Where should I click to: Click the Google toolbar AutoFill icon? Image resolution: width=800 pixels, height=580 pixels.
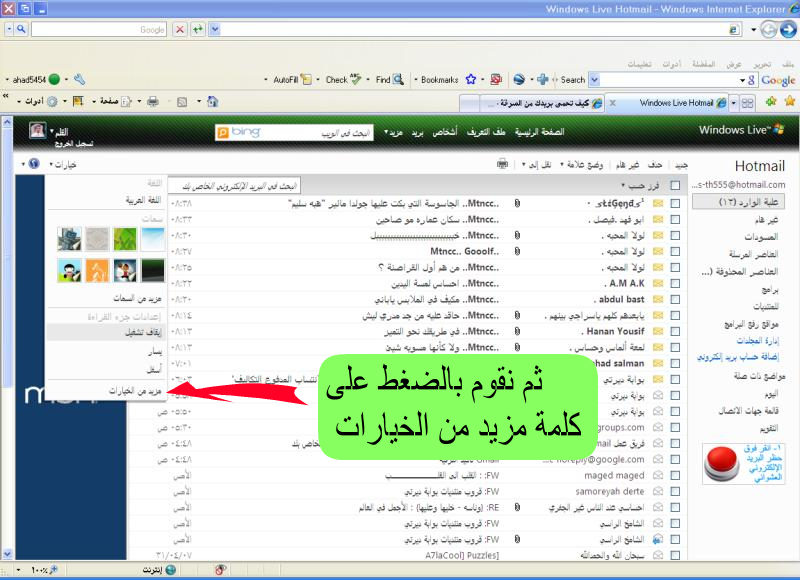click(x=306, y=79)
